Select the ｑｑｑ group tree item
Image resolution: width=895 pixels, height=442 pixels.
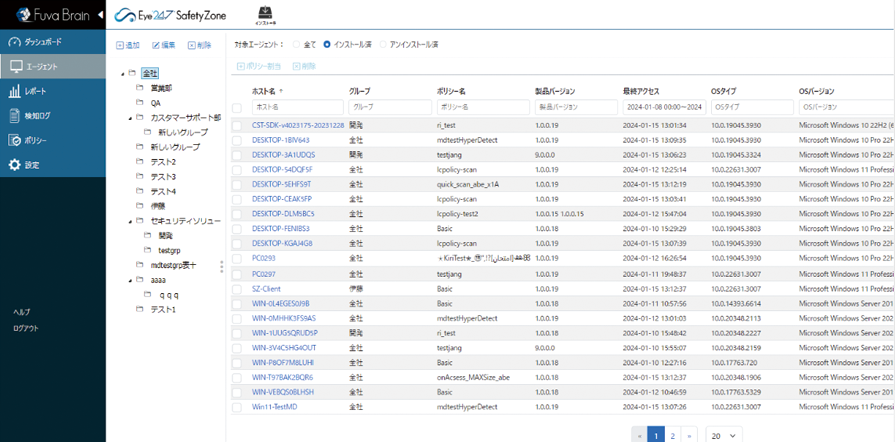(169, 295)
